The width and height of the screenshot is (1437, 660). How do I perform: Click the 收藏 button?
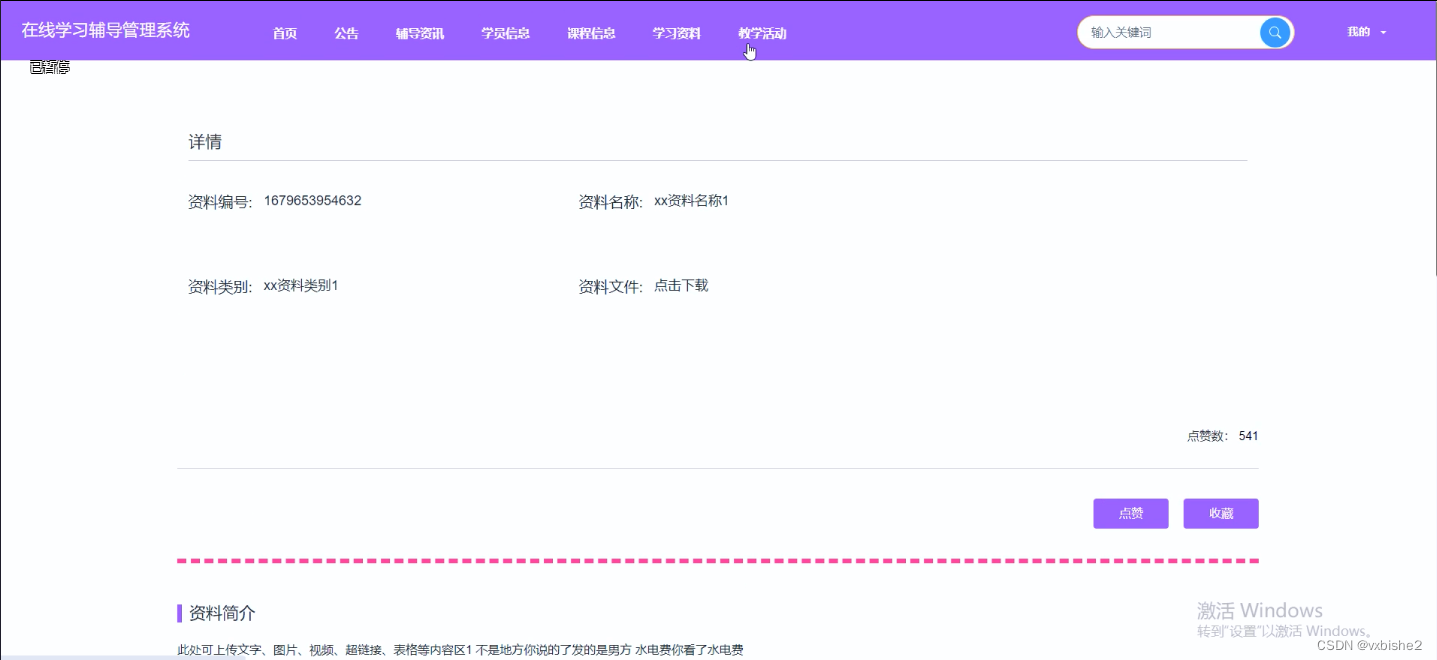[1221, 513]
